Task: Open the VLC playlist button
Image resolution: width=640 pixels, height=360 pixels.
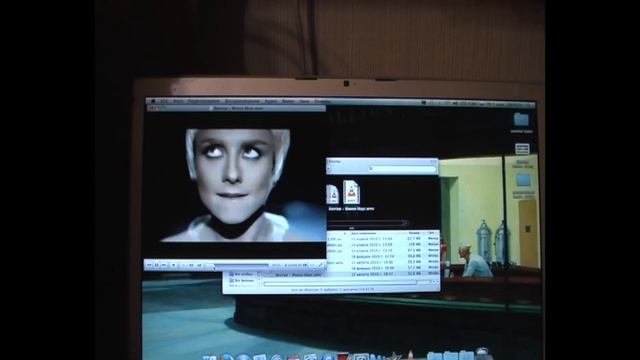Action: (x=191, y=265)
